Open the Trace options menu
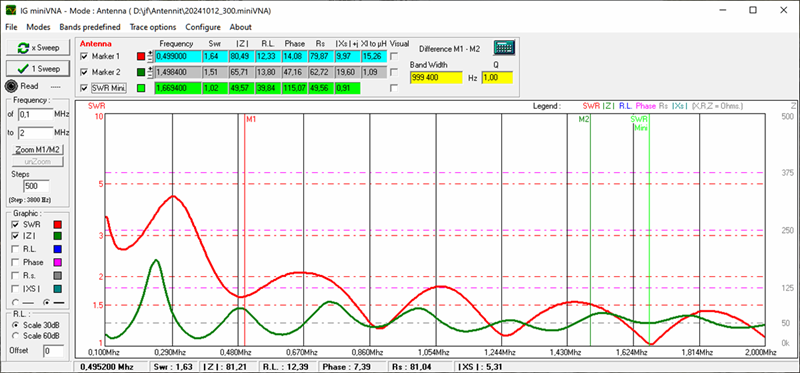This screenshot has width=800, height=373. coord(153,27)
